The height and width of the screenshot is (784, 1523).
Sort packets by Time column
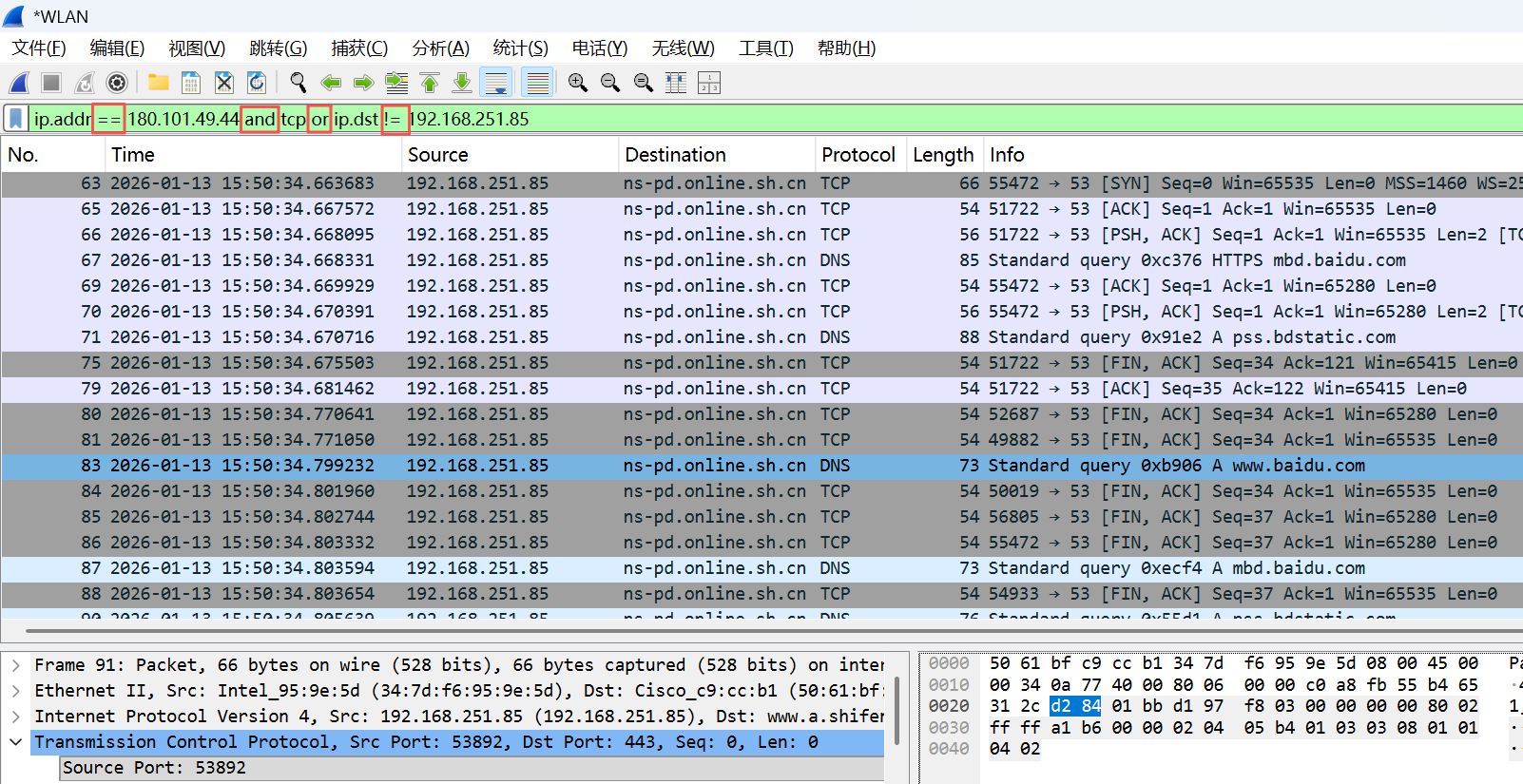[252, 155]
